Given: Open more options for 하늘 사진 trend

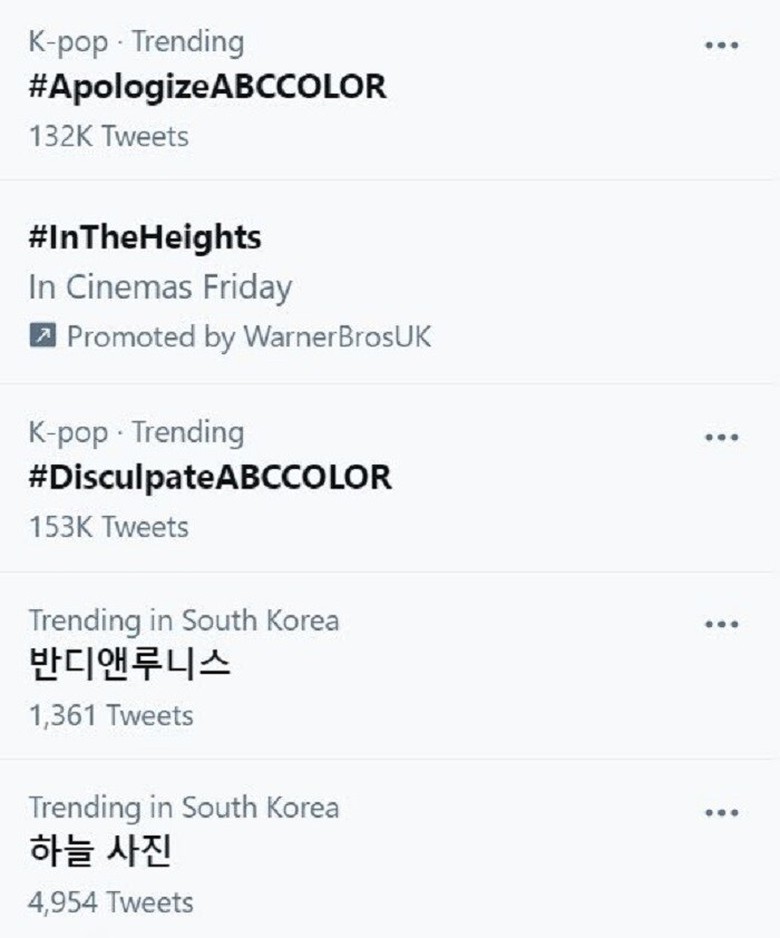Looking at the screenshot, I should point(721,812).
